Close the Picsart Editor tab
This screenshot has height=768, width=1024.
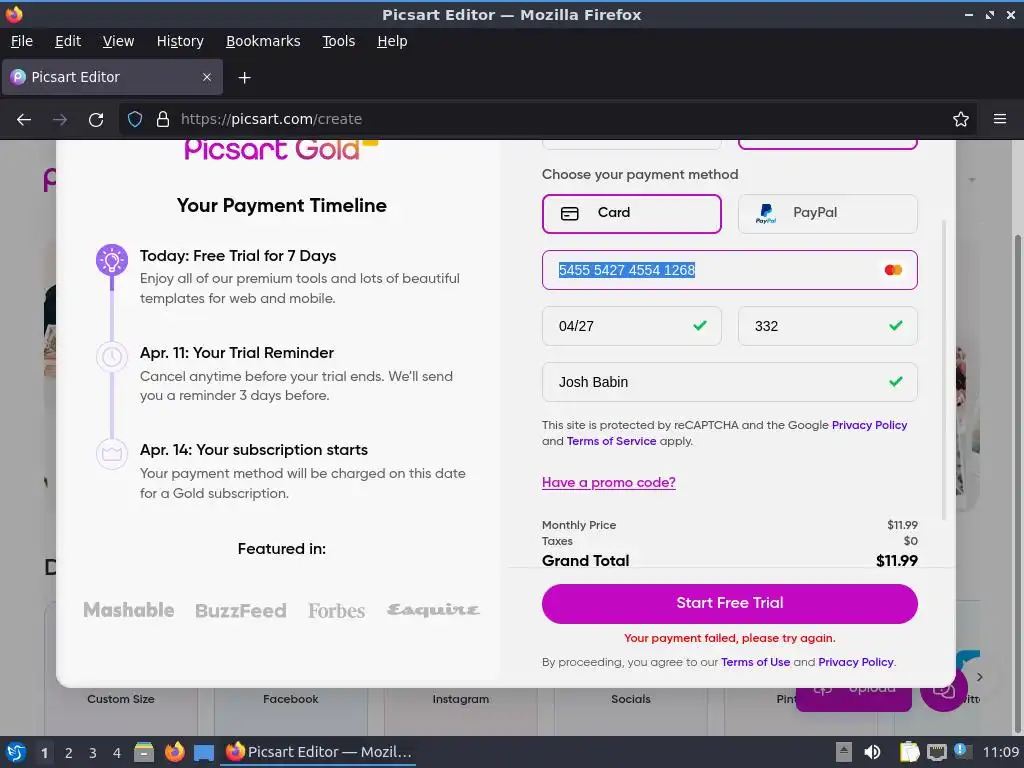point(206,77)
